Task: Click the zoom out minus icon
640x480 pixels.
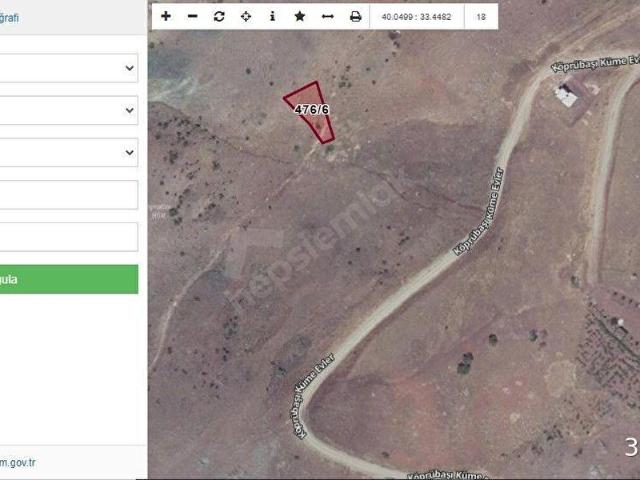Action: pos(192,17)
